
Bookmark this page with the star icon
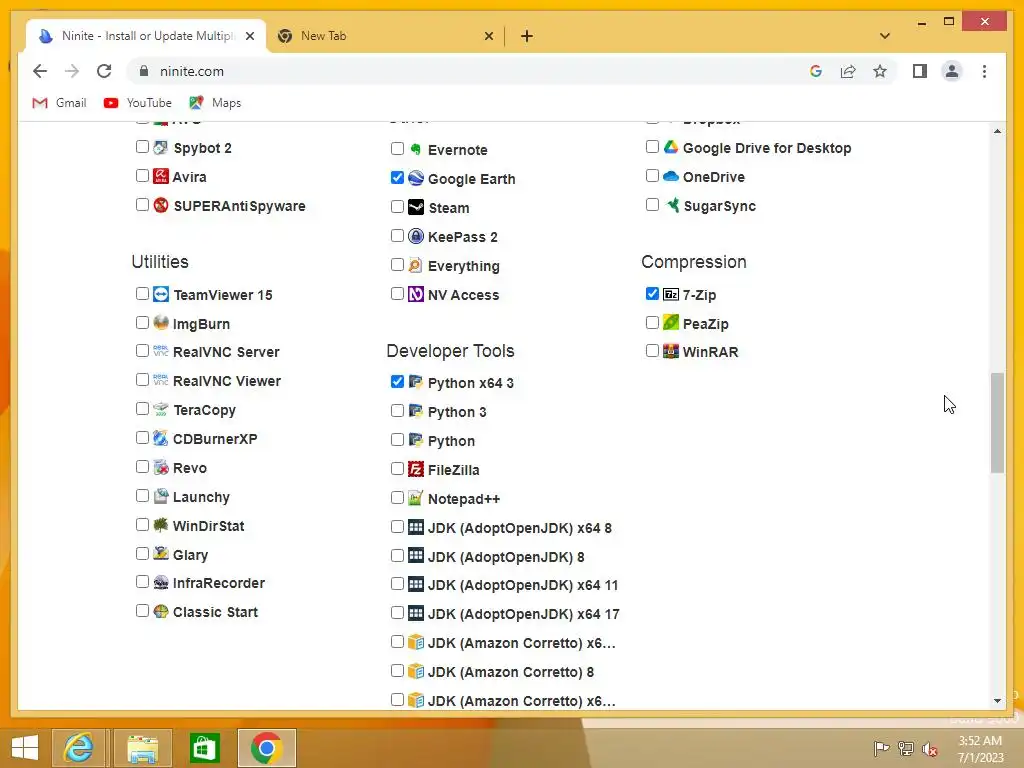coord(880,71)
